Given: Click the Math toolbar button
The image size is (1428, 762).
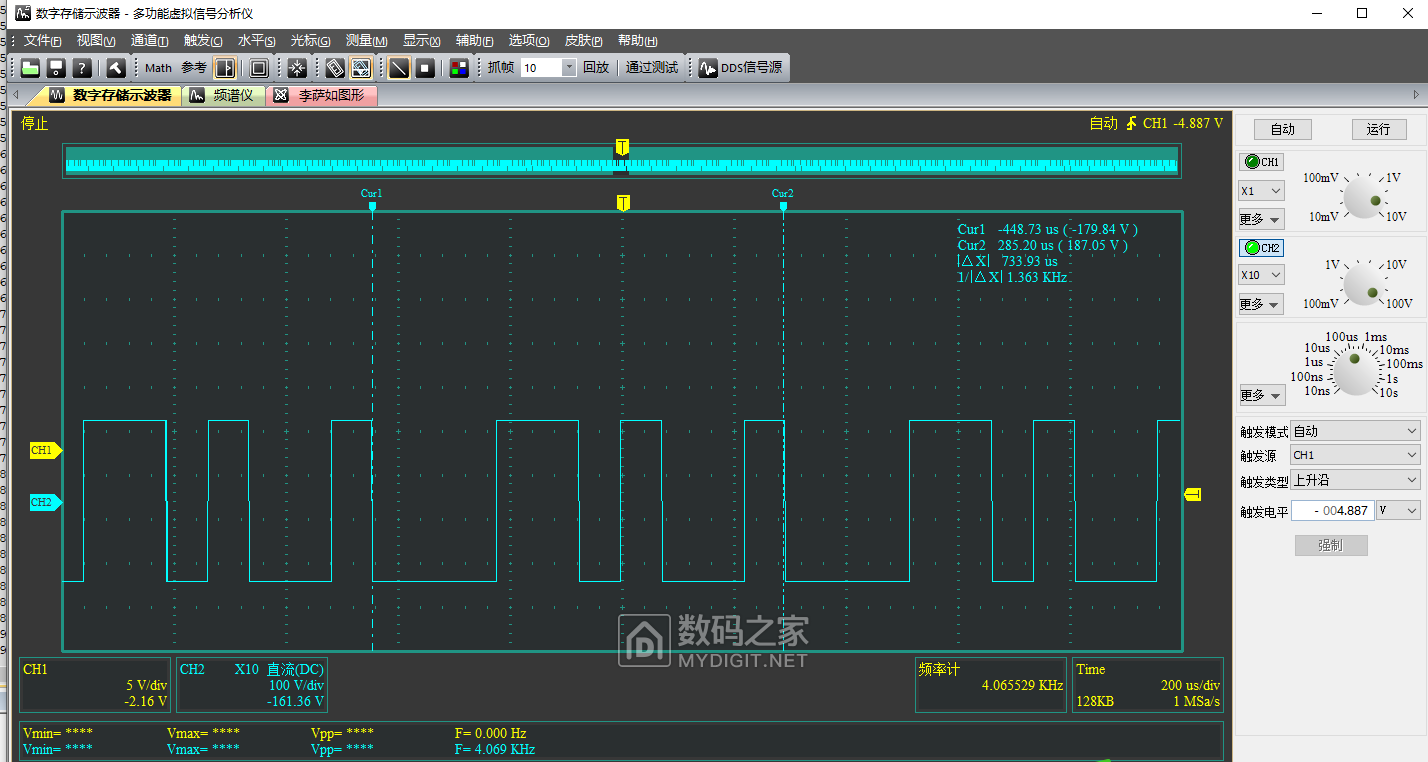Looking at the screenshot, I should [158, 68].
